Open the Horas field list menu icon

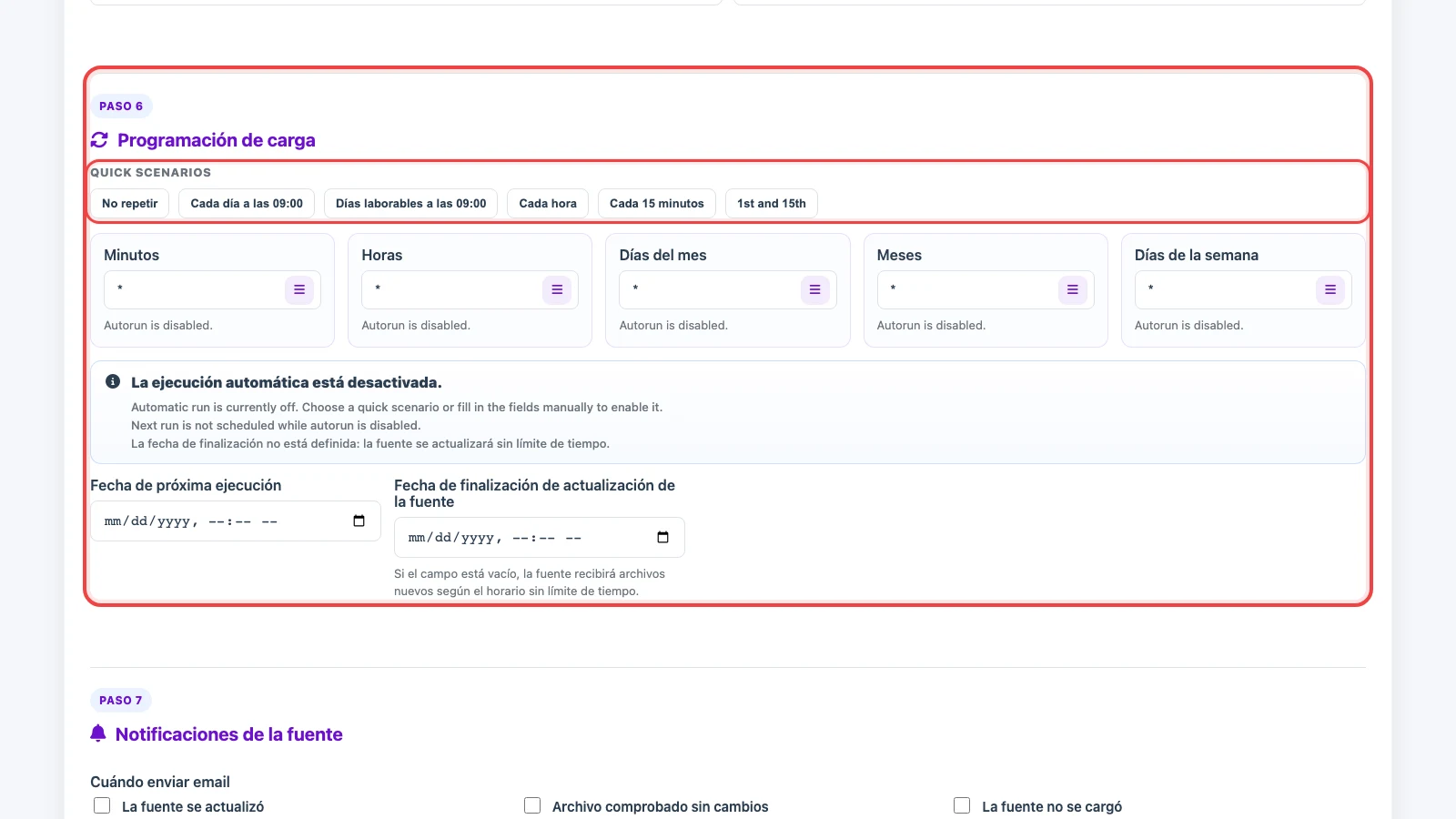tap(557, 289)
